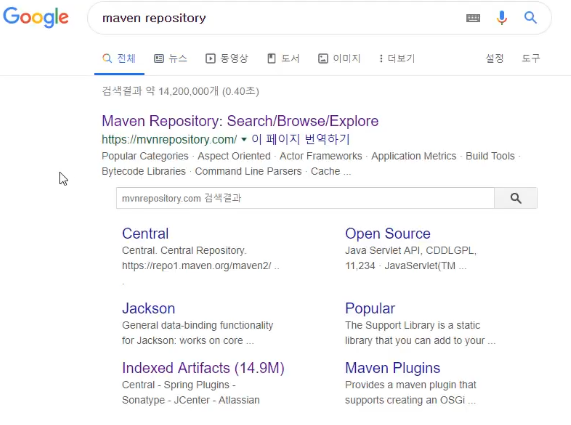Click 'General data-binding functionality' snippet text
This screenshot has height=425, width=571.
click(x=197, y=325)
